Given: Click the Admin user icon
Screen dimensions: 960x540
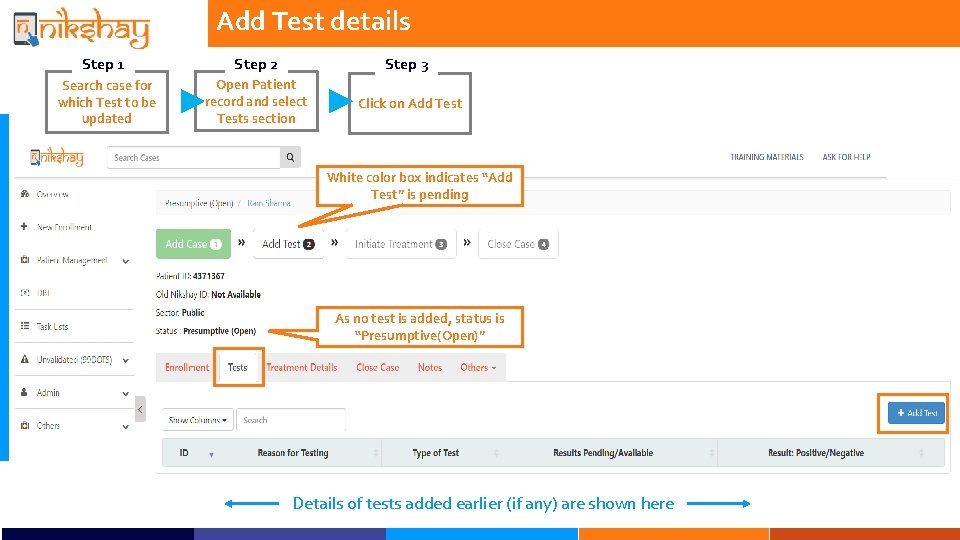Looking at the screenshot, I should coord(24,392).
